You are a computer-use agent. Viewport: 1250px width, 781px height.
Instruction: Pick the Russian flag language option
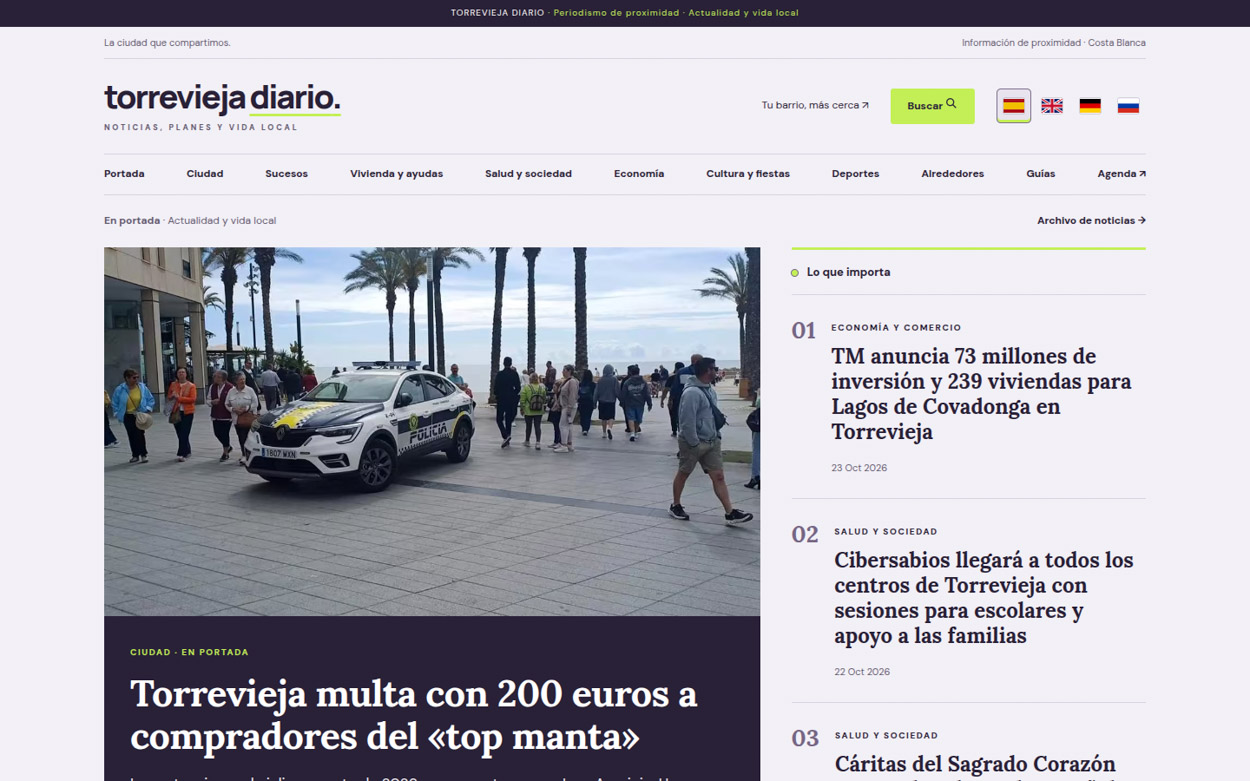(1128, 106)
